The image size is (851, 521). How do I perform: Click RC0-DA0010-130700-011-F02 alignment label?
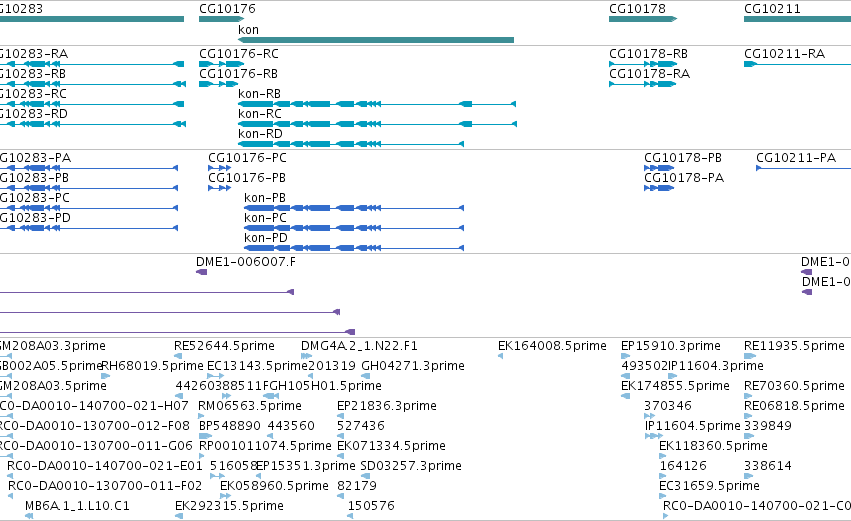(x=105, y=487)
